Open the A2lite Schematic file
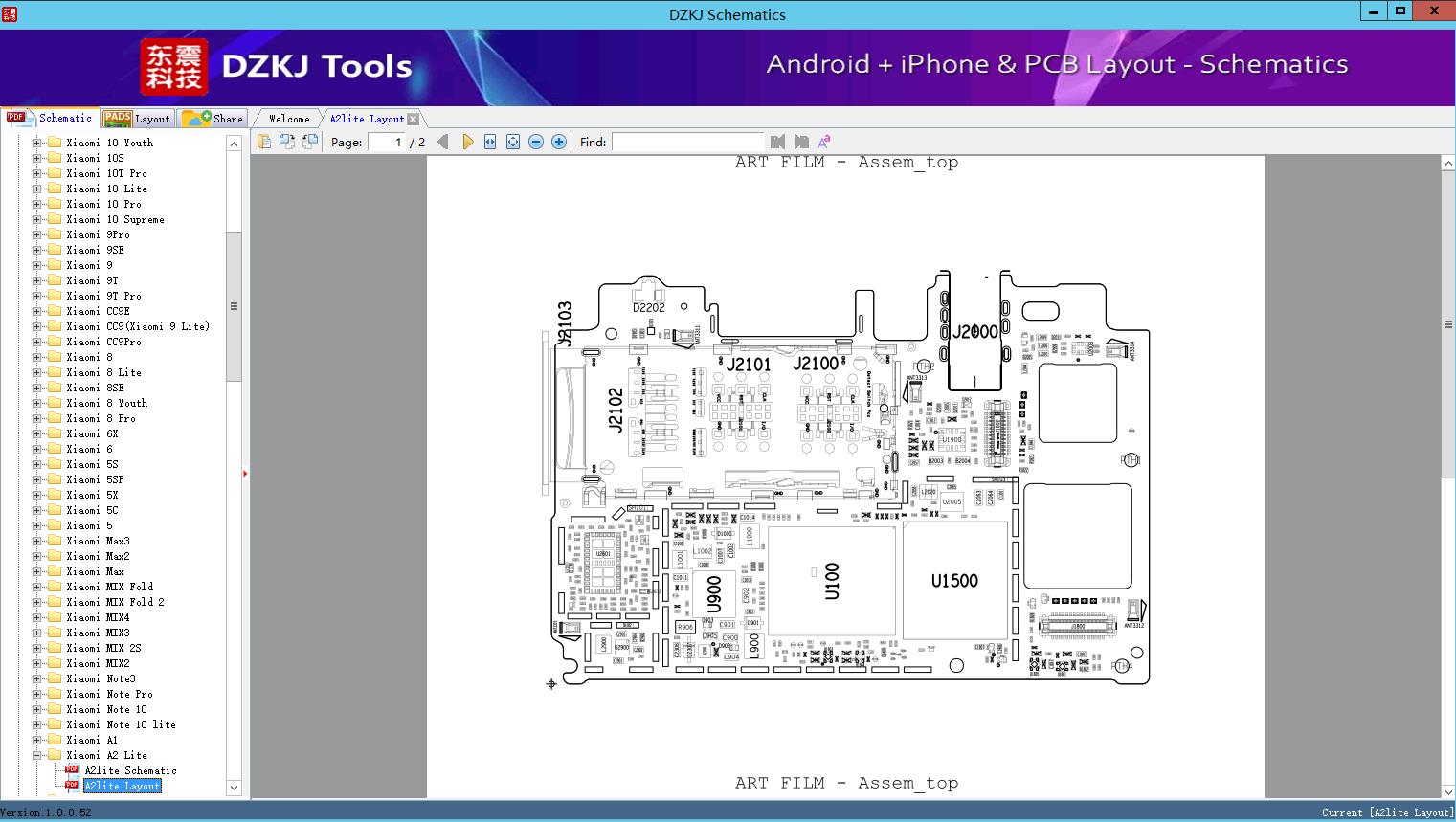This screenshot has height=822, width=1456. point(130,770)
